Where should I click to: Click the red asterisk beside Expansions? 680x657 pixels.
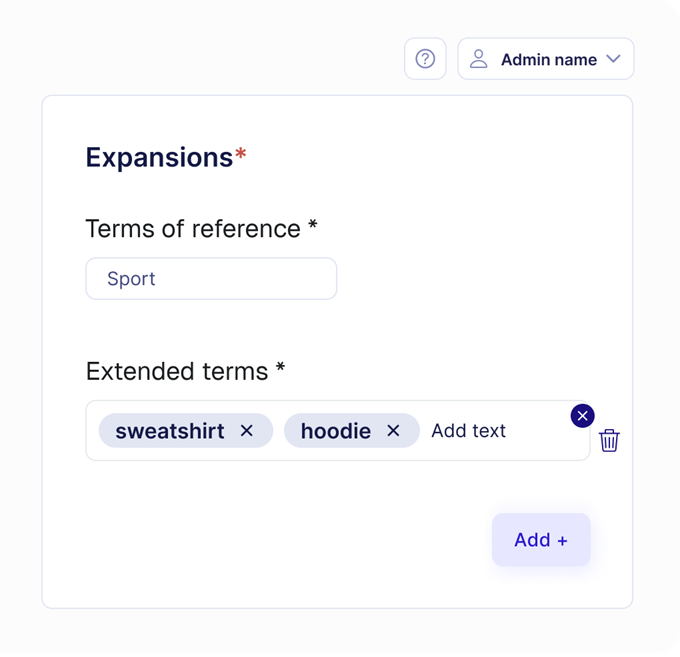(241, 155)
